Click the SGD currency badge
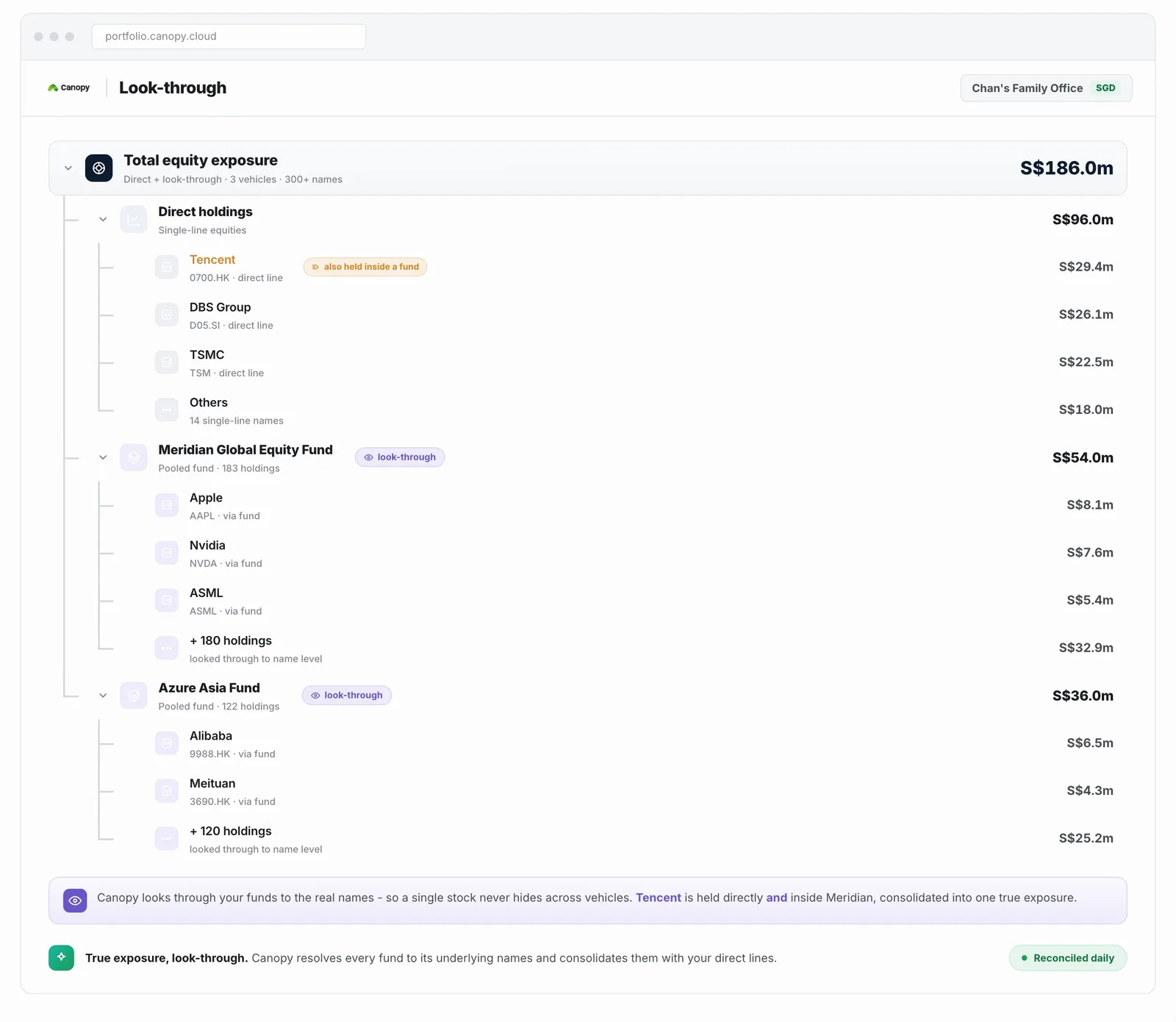Image resolution: width=1176 pixels, height=1022 pixels. (1105, 88)
